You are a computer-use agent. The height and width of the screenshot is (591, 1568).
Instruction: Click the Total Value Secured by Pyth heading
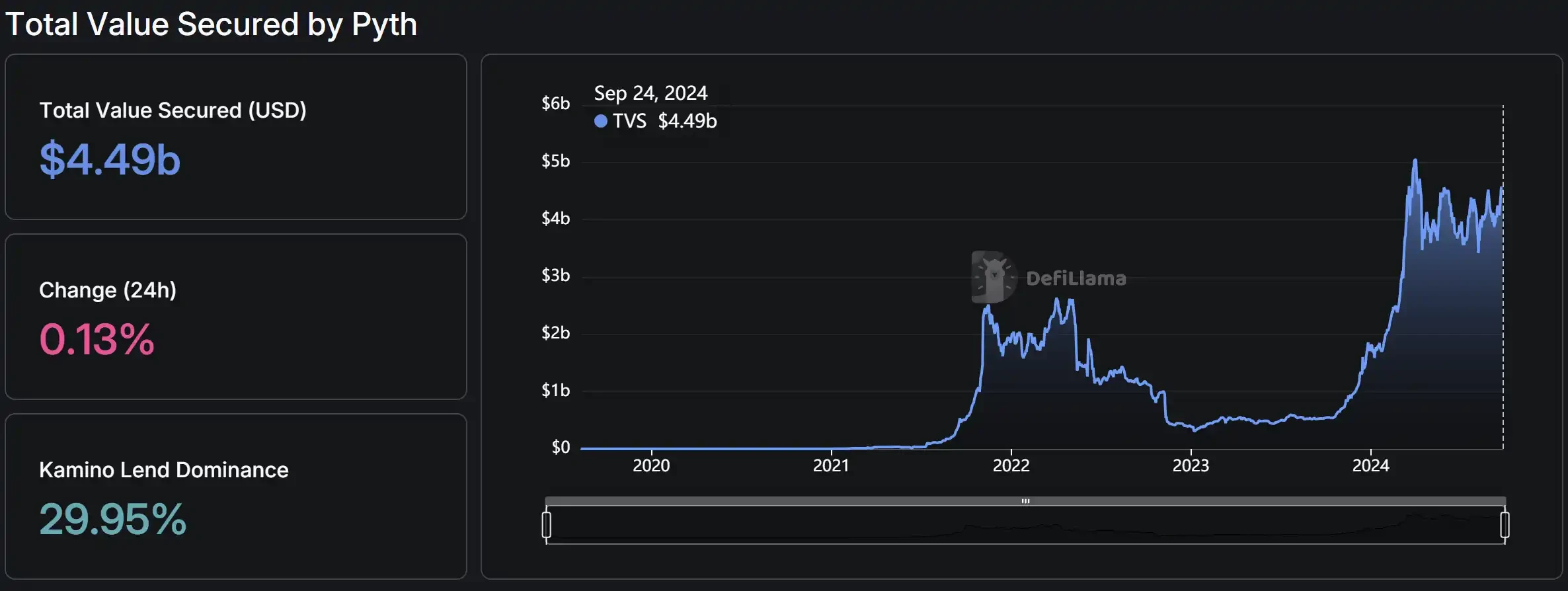pyautogui.click(x=212, y=24)
